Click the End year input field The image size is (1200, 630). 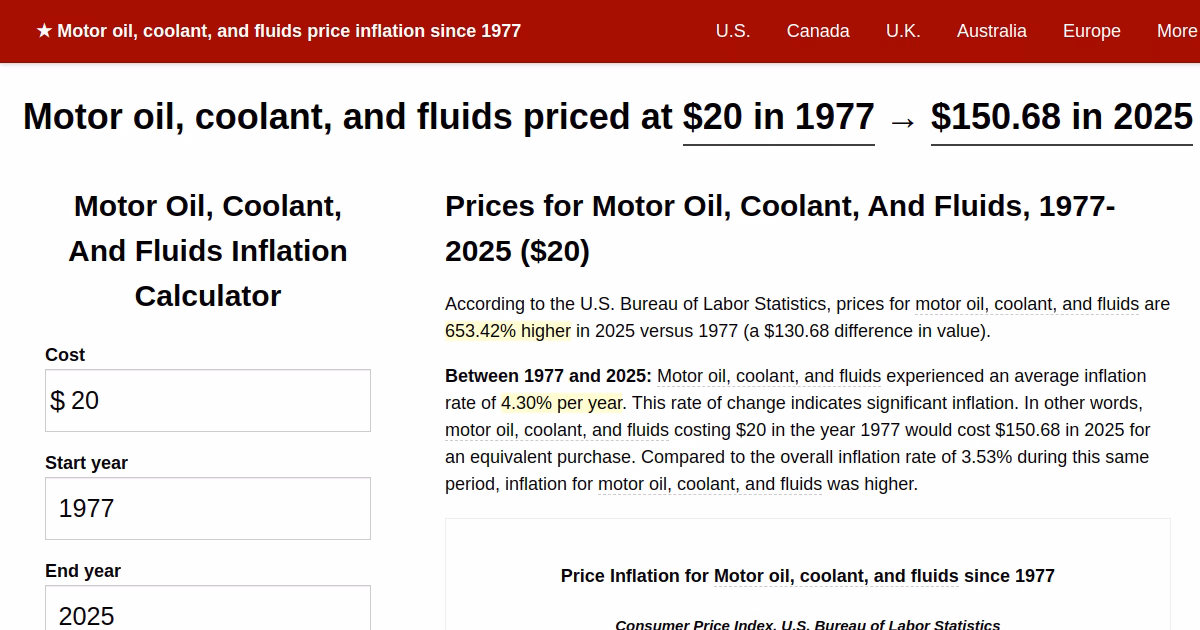[x=207, y=613]
